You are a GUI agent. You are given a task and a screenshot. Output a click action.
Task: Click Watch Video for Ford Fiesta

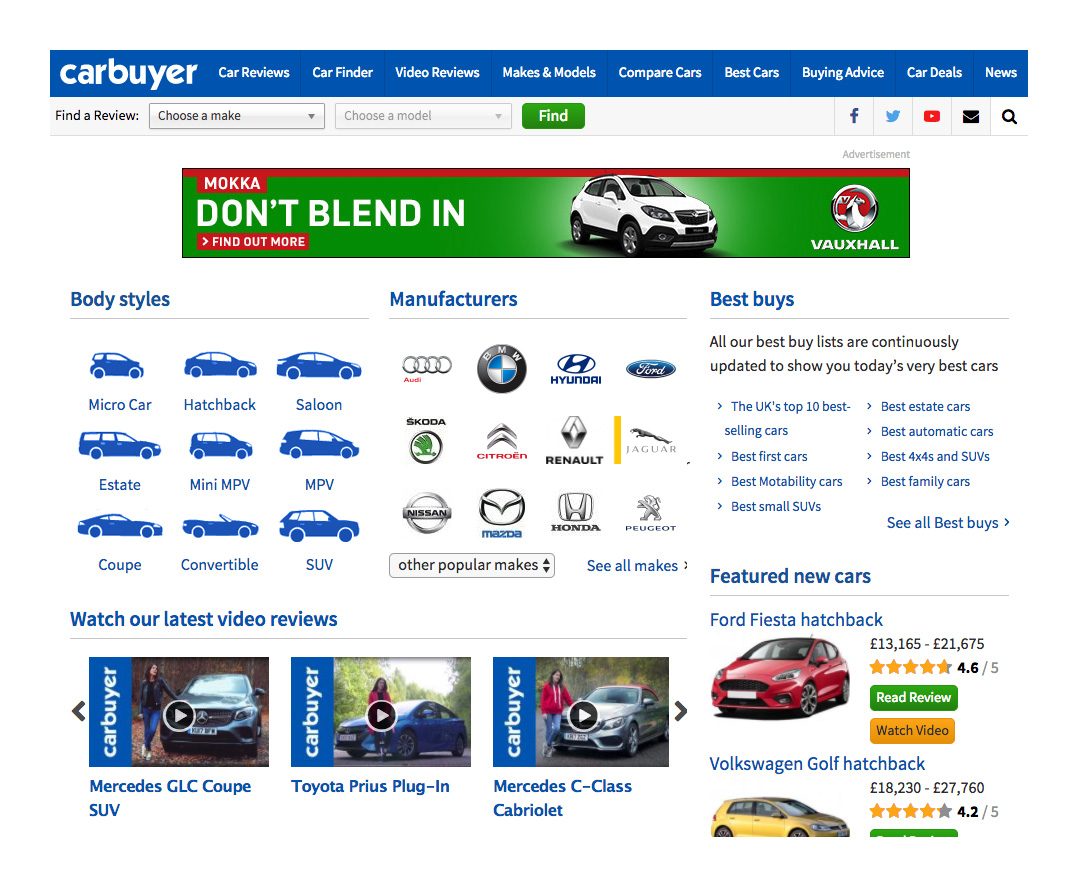pyautogui.click(x=912, y=731)
